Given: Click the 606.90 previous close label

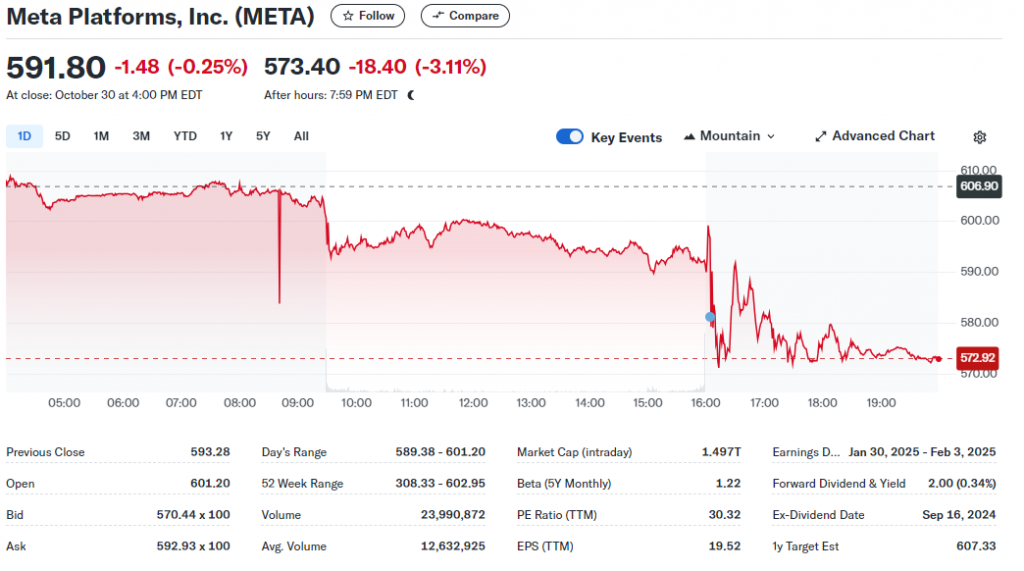Looking at the screenshot, I should [x=979, y=186].
